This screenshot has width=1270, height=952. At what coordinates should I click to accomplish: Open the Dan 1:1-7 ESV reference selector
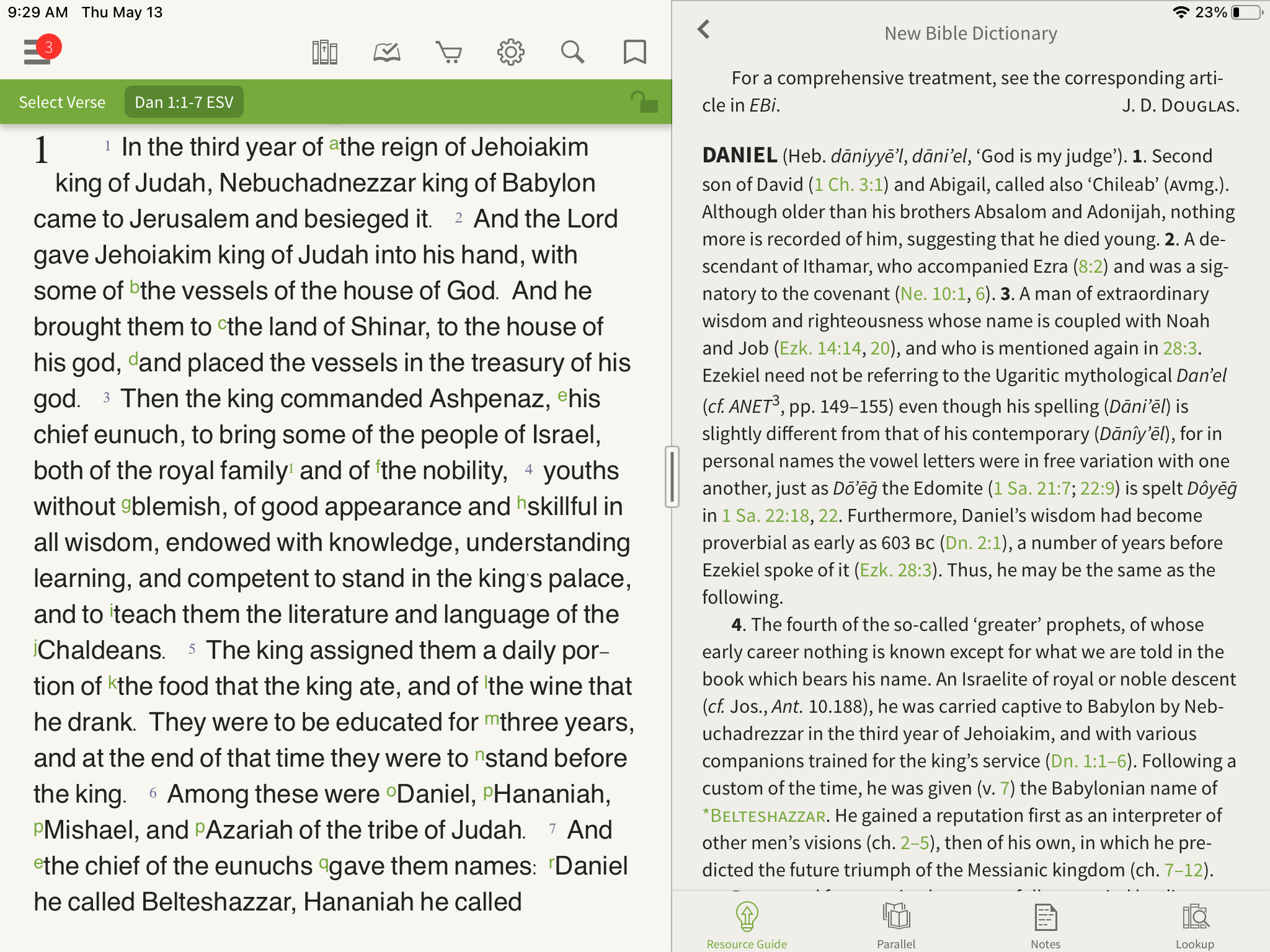184,102
